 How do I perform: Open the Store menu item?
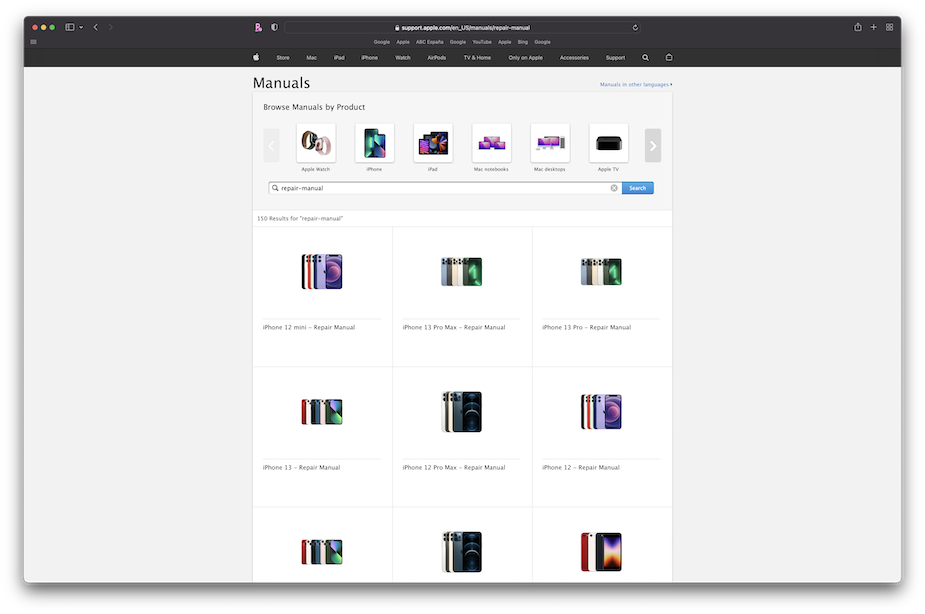coord(283,58)
